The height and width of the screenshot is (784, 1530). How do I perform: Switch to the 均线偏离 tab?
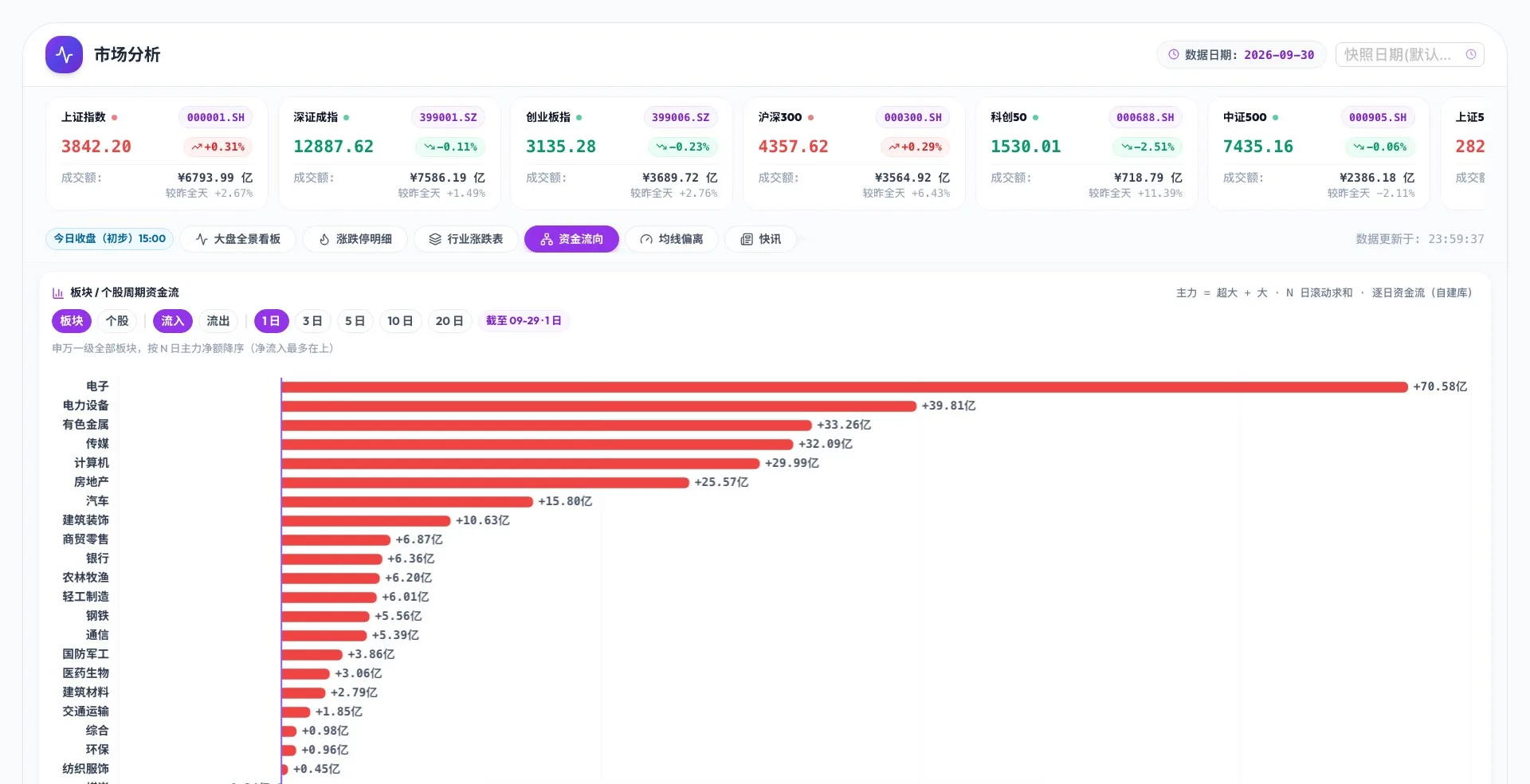click(672, 239)
